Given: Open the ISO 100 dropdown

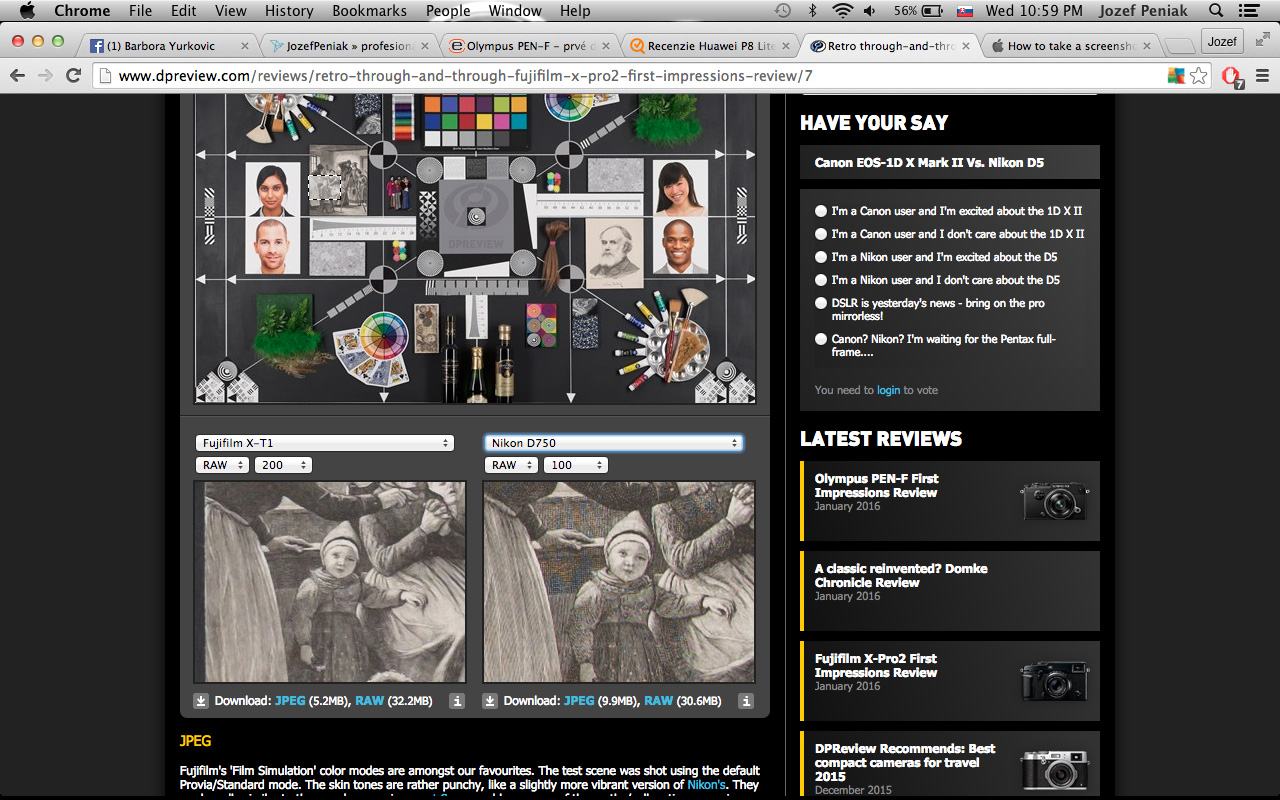Looking at the screenshot, I should (x=575, y=465).
